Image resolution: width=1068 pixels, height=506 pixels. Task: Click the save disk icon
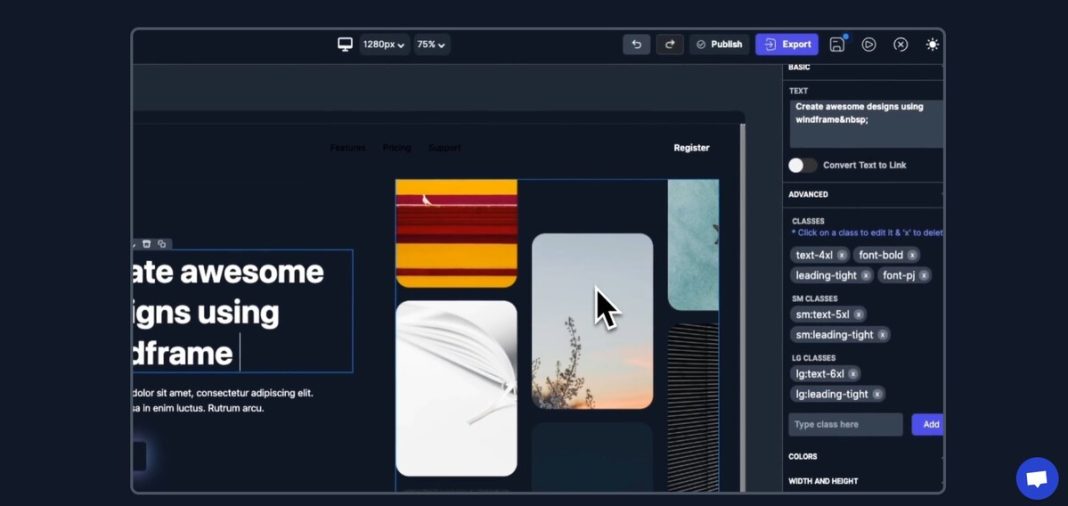[x=837, y=44]
